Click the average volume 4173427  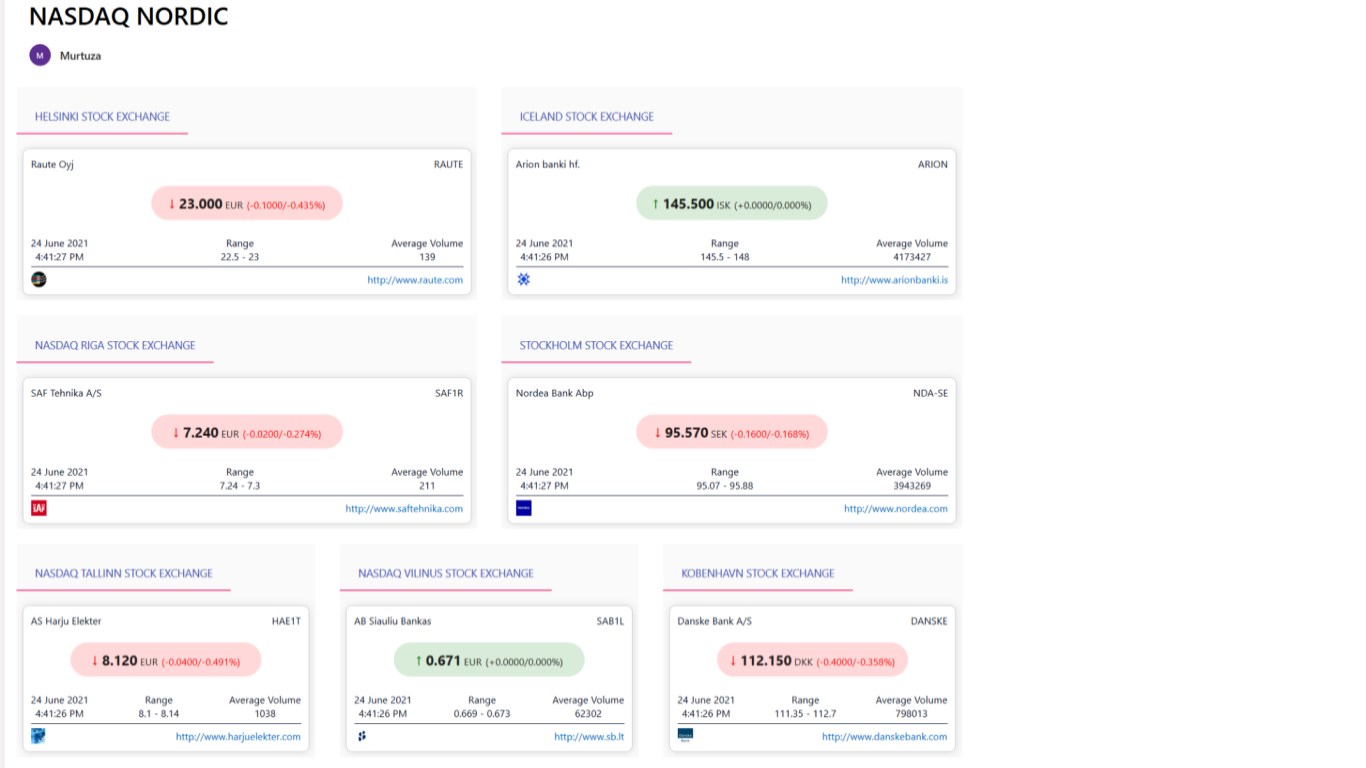tap(912, 257)
